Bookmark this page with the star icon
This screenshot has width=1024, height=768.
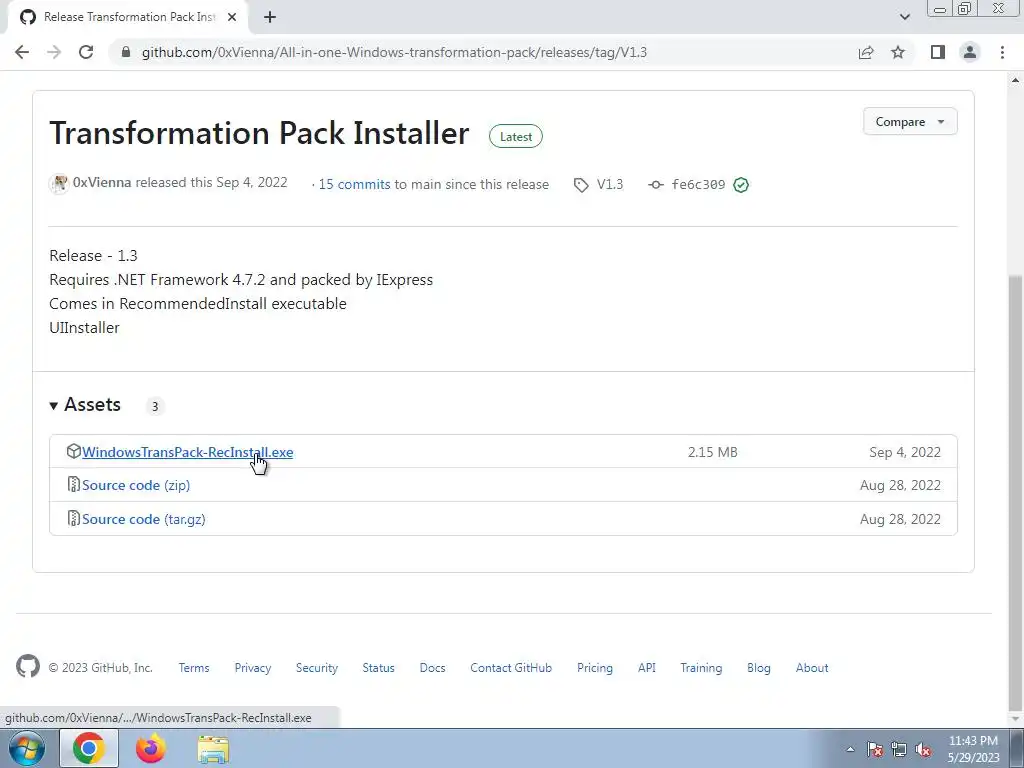[898, 52]
